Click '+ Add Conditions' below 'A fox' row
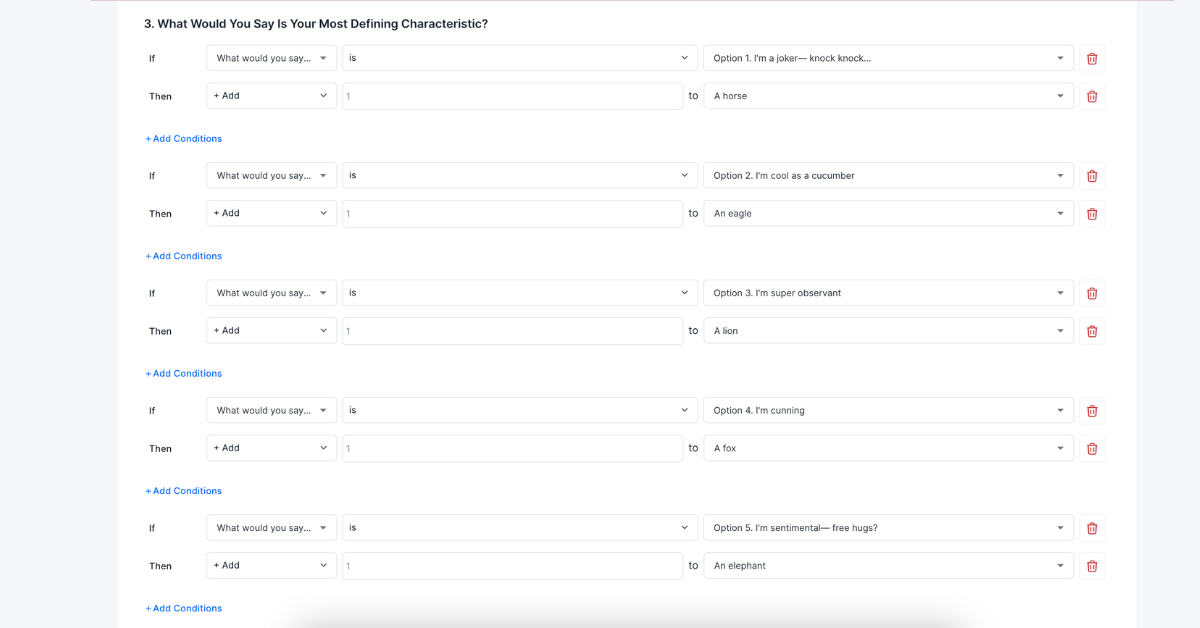 (184, 491)
